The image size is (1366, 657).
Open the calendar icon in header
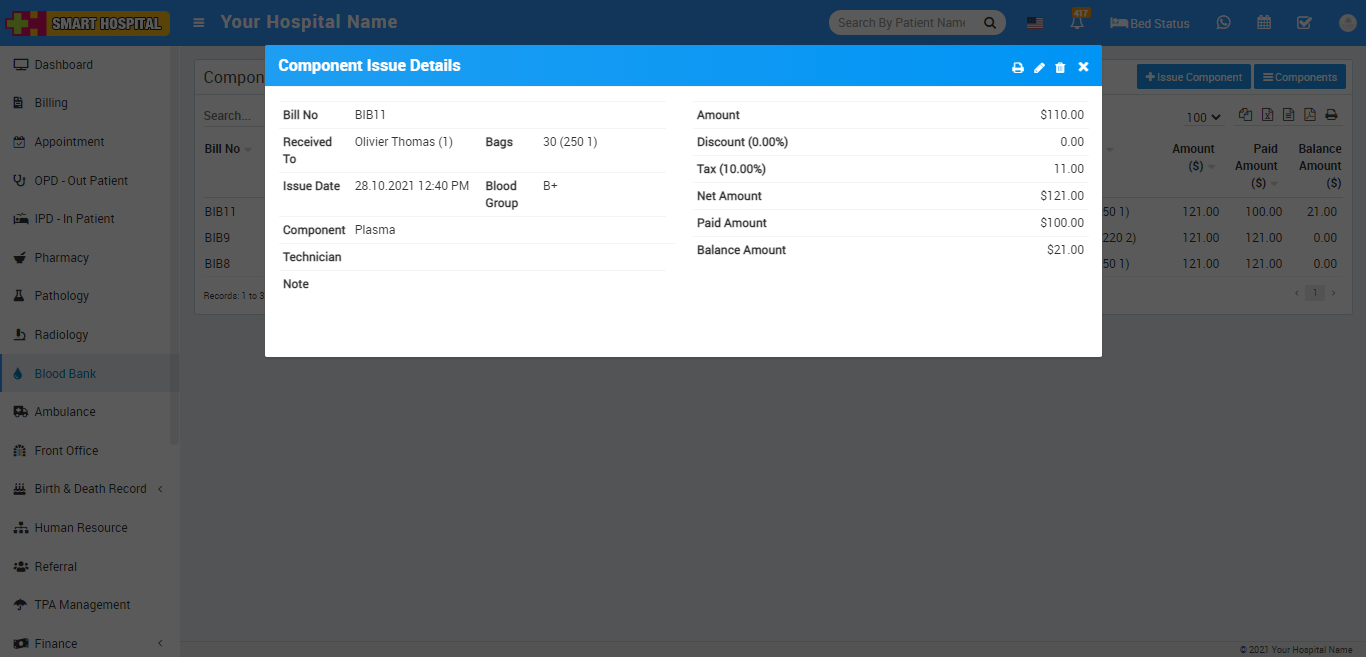pos(1264,22)
